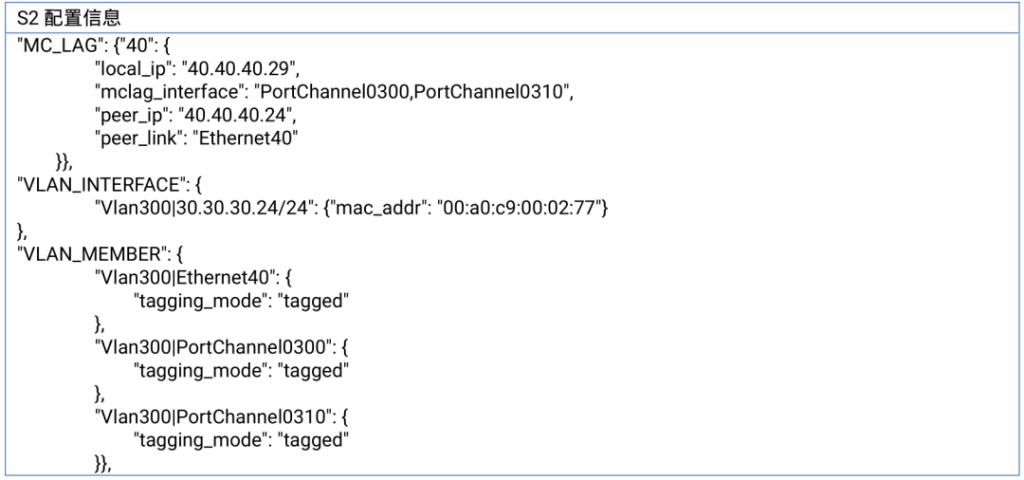Viewport: 1024px width, 480px height.
Task: Click the peer_link value "Ethernet40"
Action: [248, 139]
